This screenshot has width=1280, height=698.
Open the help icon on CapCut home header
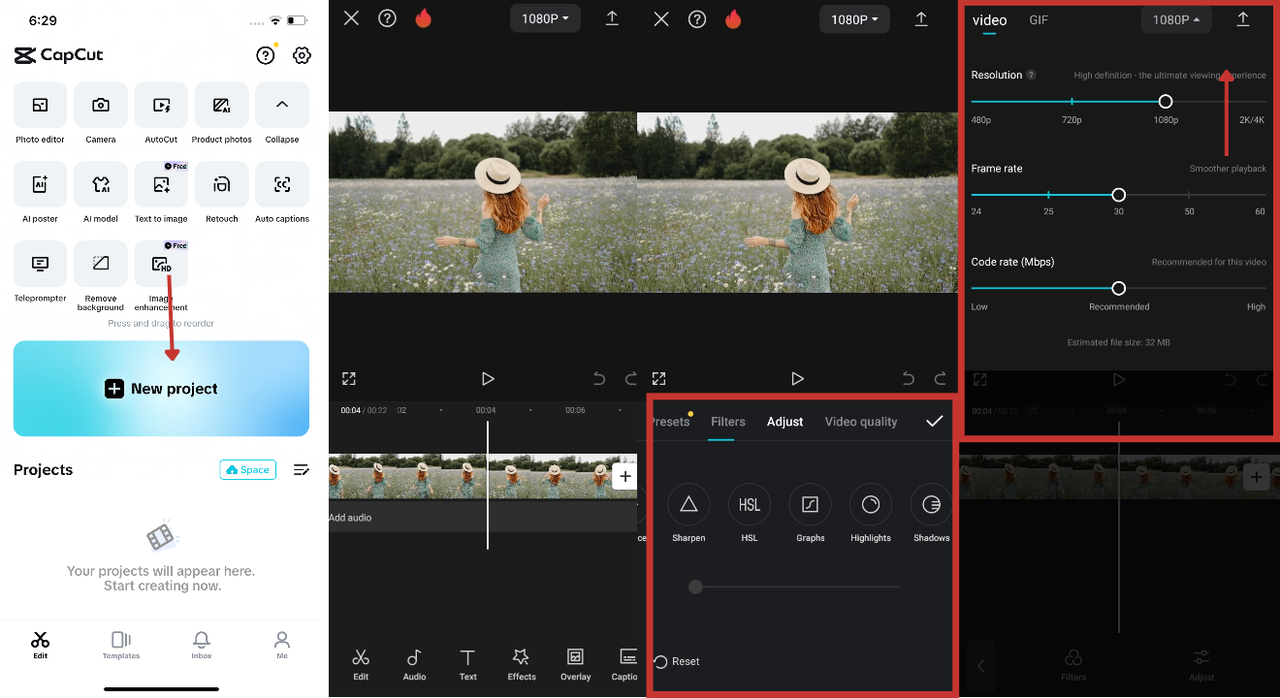pos(265,56)
